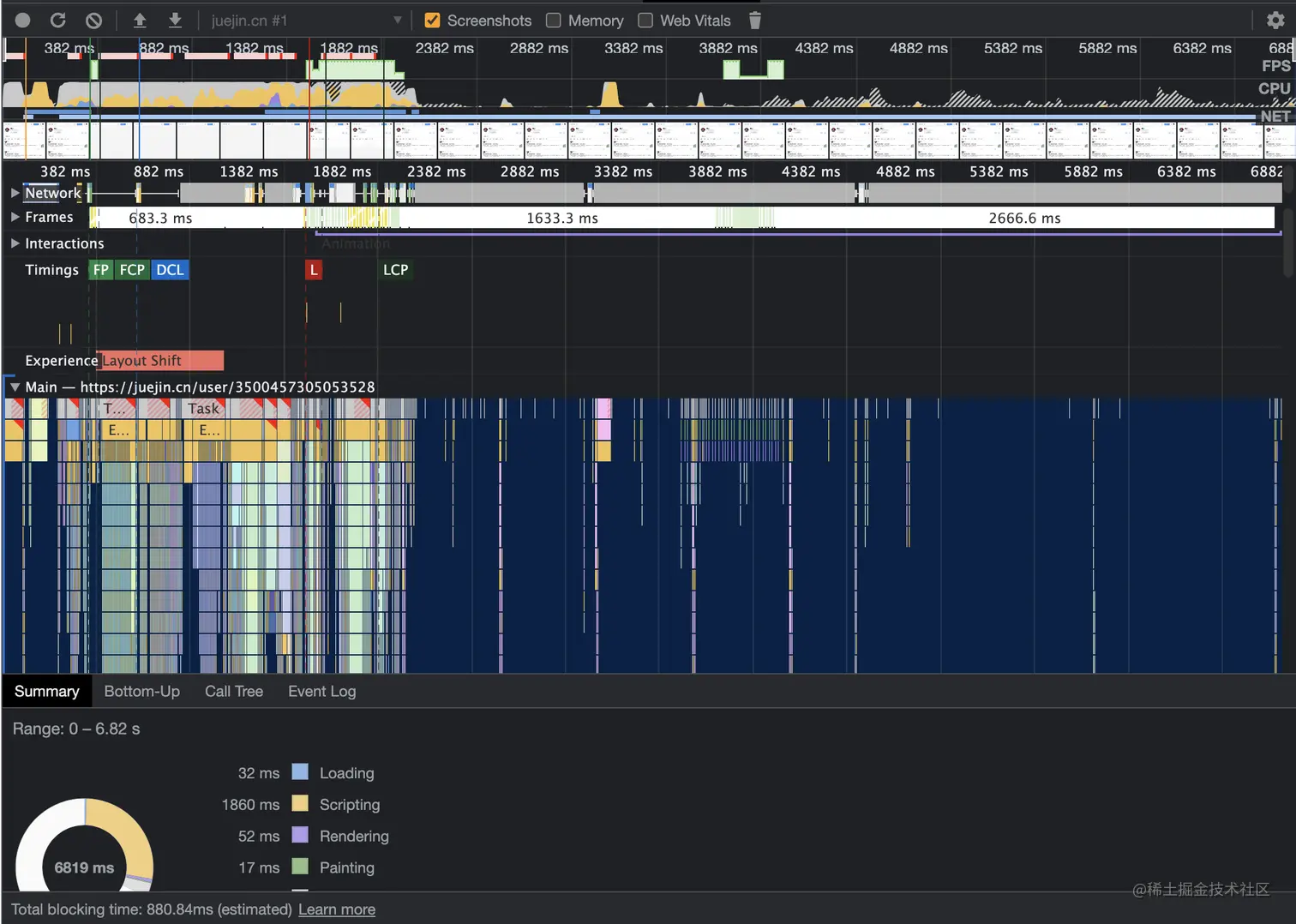Viewport: 1296px width, 924px height.
Task: Expand the Network track
Action: pyautogui.click(x=15, y=194)
